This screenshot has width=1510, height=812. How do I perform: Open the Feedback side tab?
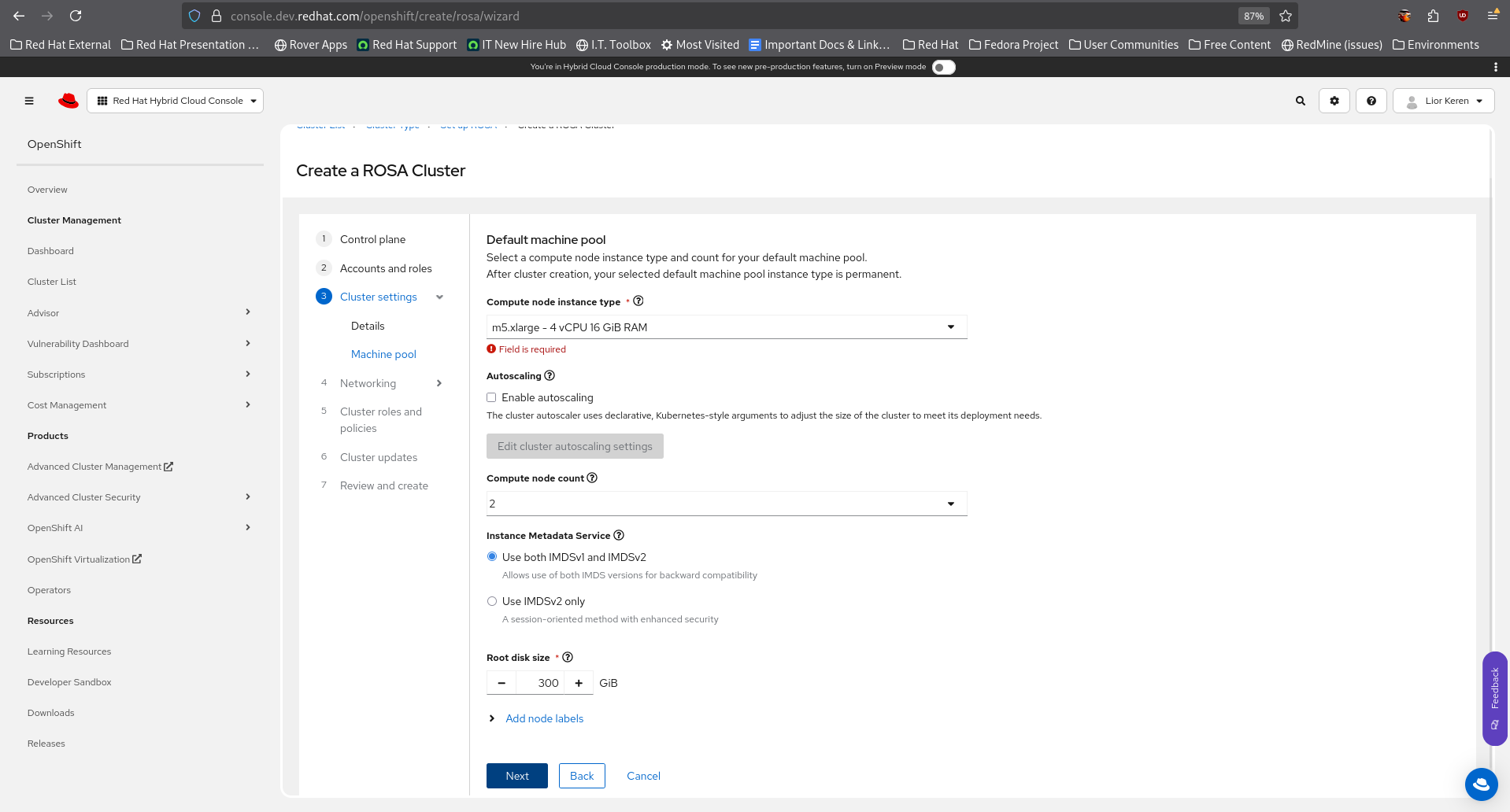(1494, 698)
